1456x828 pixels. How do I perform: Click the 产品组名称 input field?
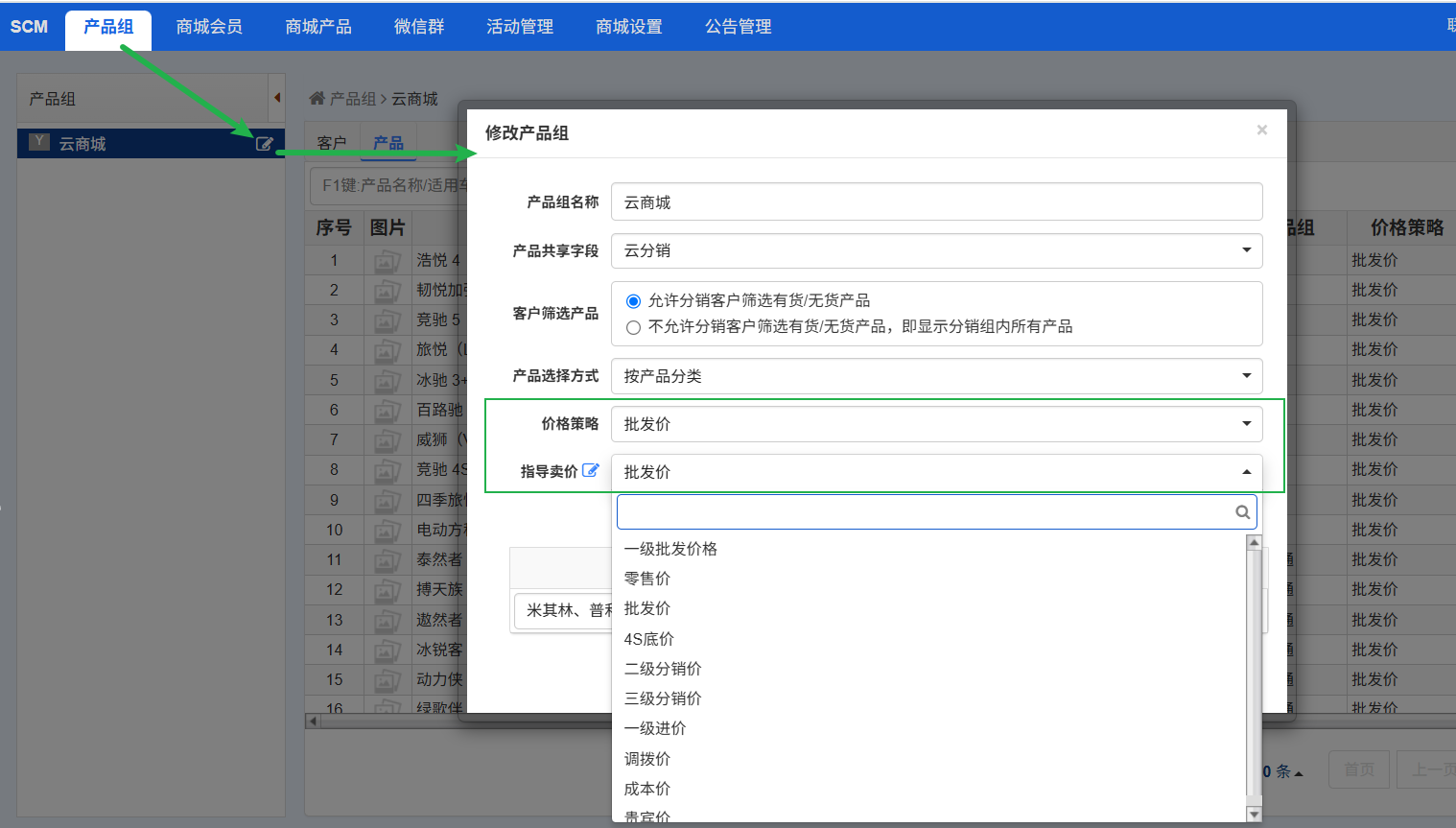(x=936, y=202)
